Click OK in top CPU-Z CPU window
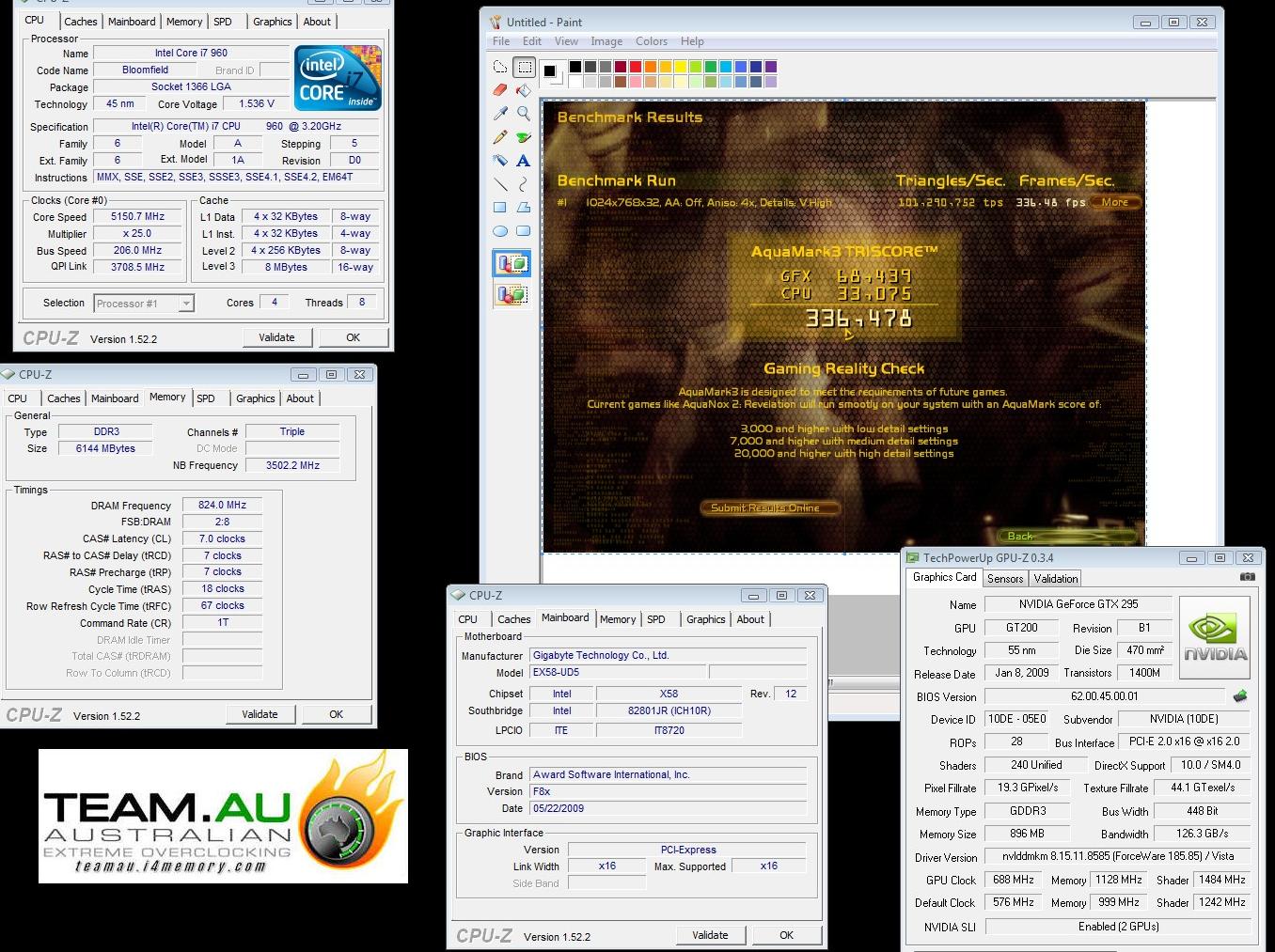This screenshot has width=1275, height=952. click(354, 337)
